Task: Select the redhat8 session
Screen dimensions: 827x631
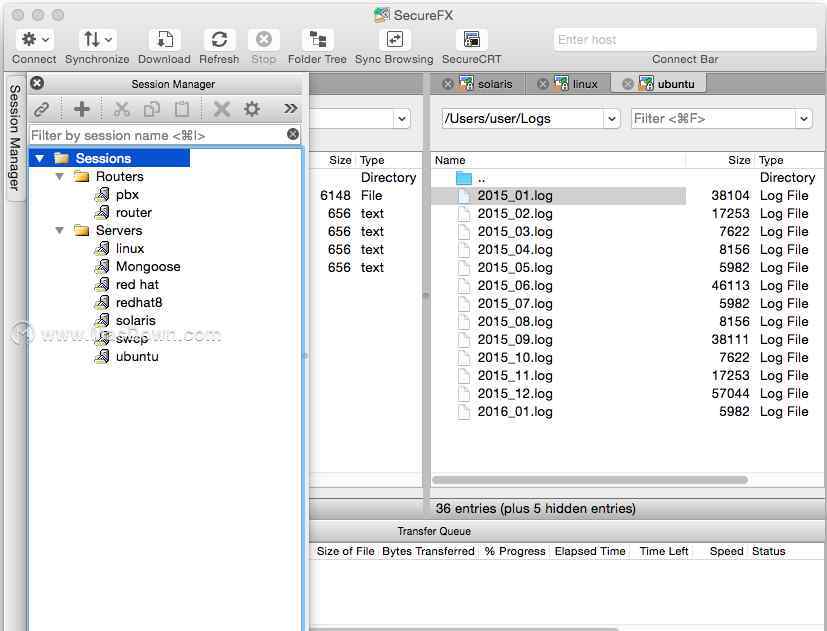Action: coord(139,302)
